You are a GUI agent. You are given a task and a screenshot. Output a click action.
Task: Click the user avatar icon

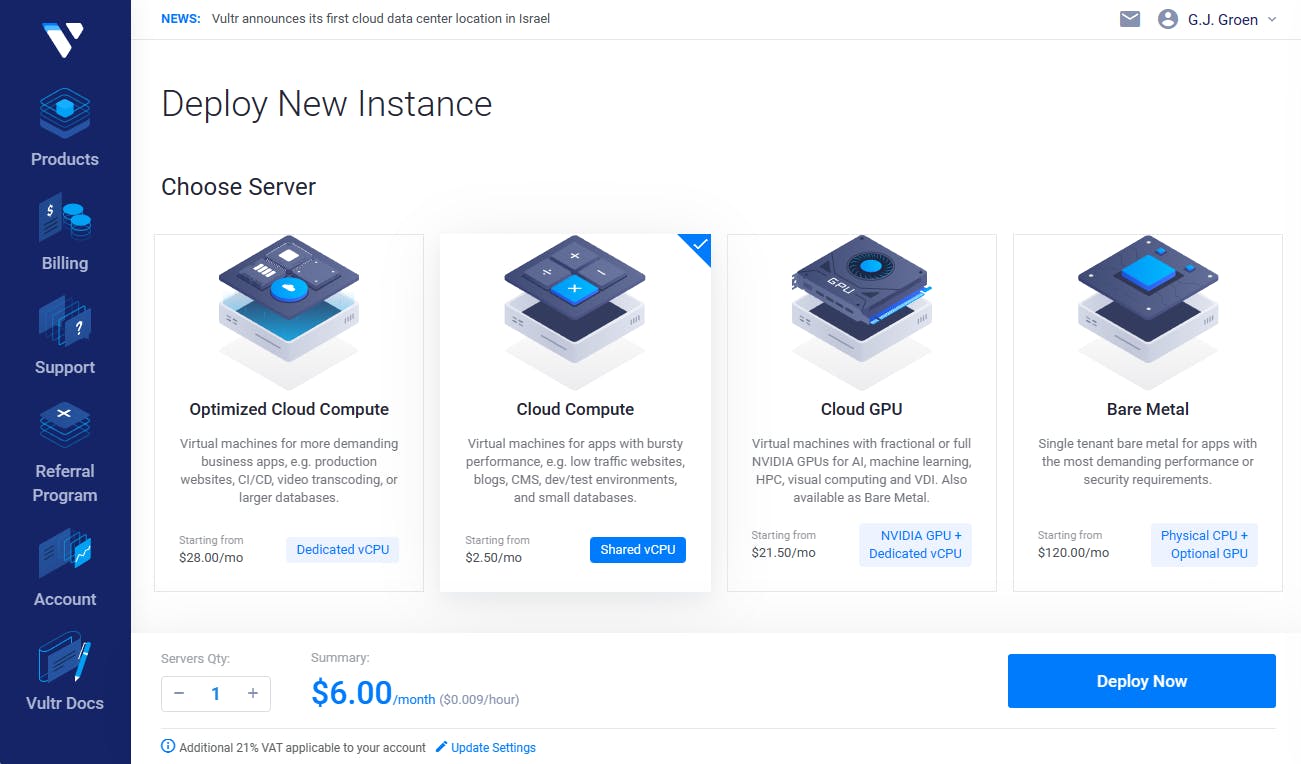(x=1167, y=19)
